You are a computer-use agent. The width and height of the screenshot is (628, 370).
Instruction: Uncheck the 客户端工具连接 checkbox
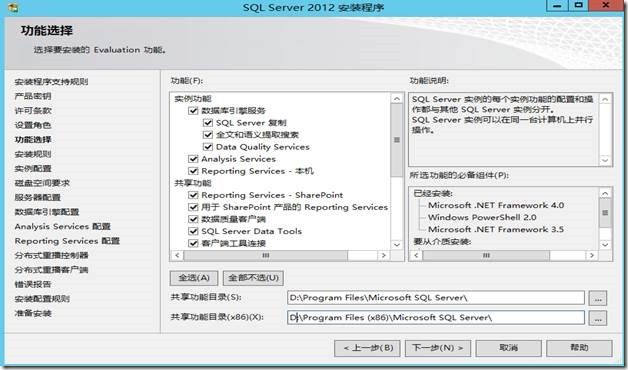tap(193, 243)
